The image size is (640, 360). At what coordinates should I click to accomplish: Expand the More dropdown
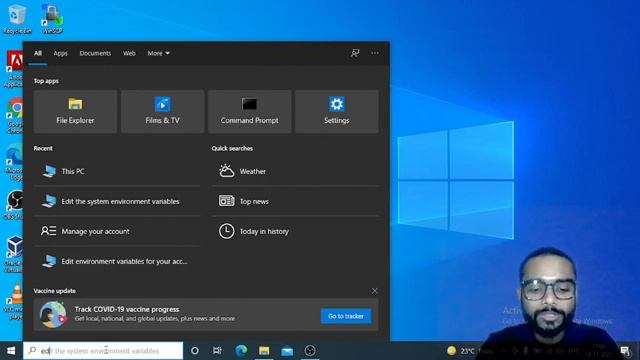158,53
